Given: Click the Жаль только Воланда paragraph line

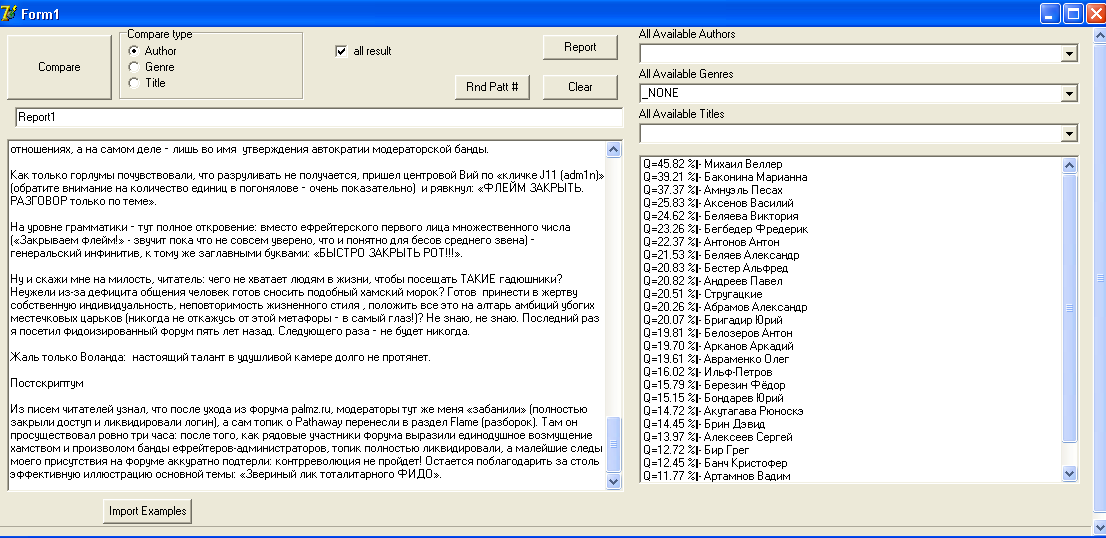Looking at the screenshot, I should point(220,357).
